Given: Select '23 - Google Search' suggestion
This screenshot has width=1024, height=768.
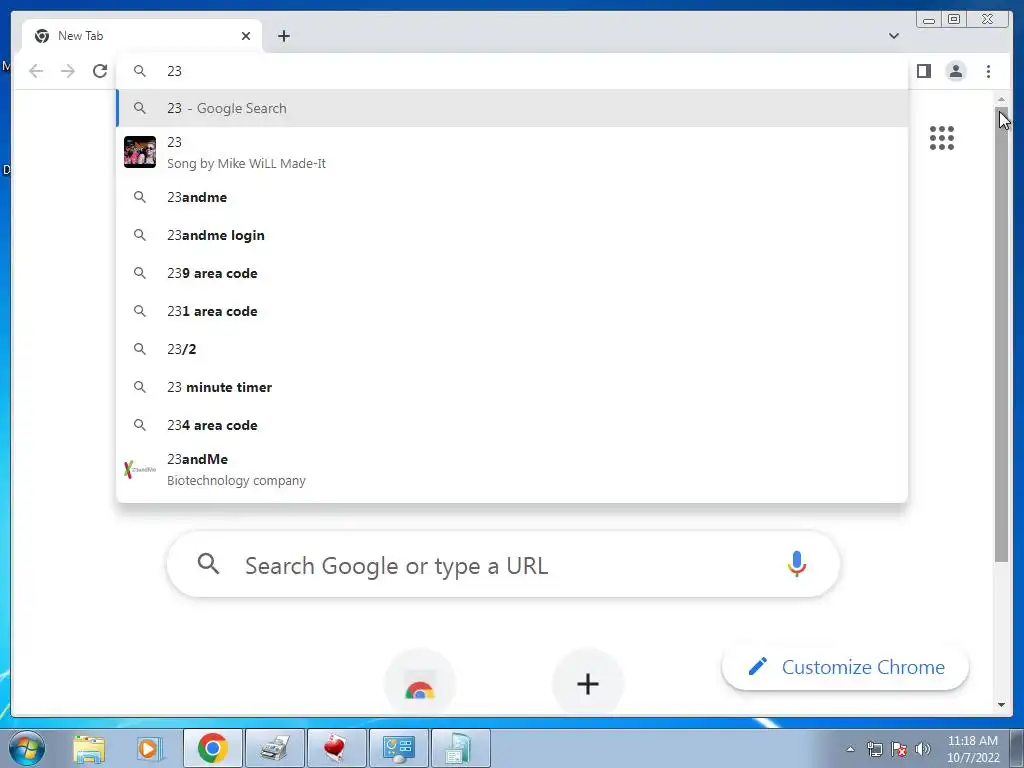Looking at the screenshot, I should point(511,108).
